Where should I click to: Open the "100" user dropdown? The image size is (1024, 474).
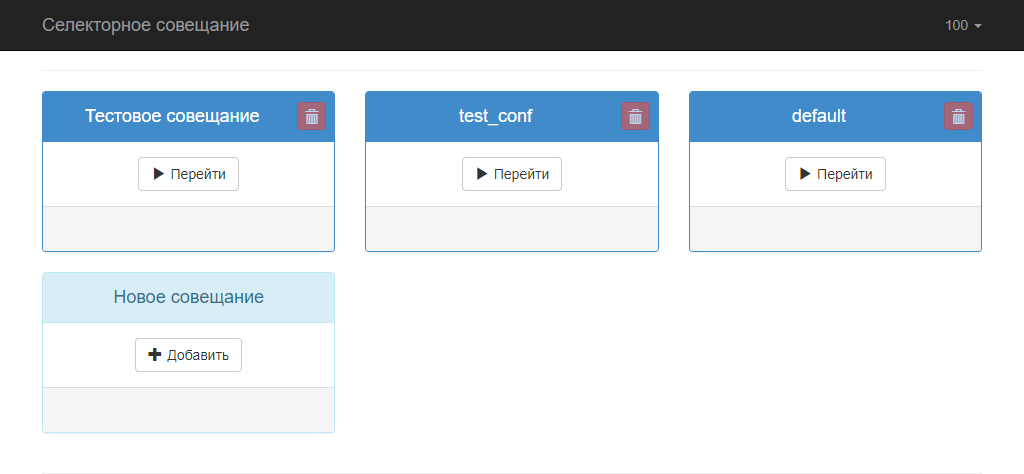(964, 25)
